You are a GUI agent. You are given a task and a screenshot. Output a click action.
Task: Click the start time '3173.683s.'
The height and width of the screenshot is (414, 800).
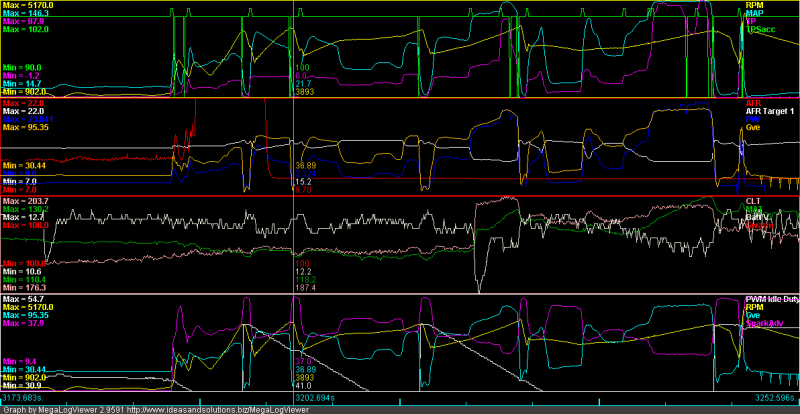[21, 397]
